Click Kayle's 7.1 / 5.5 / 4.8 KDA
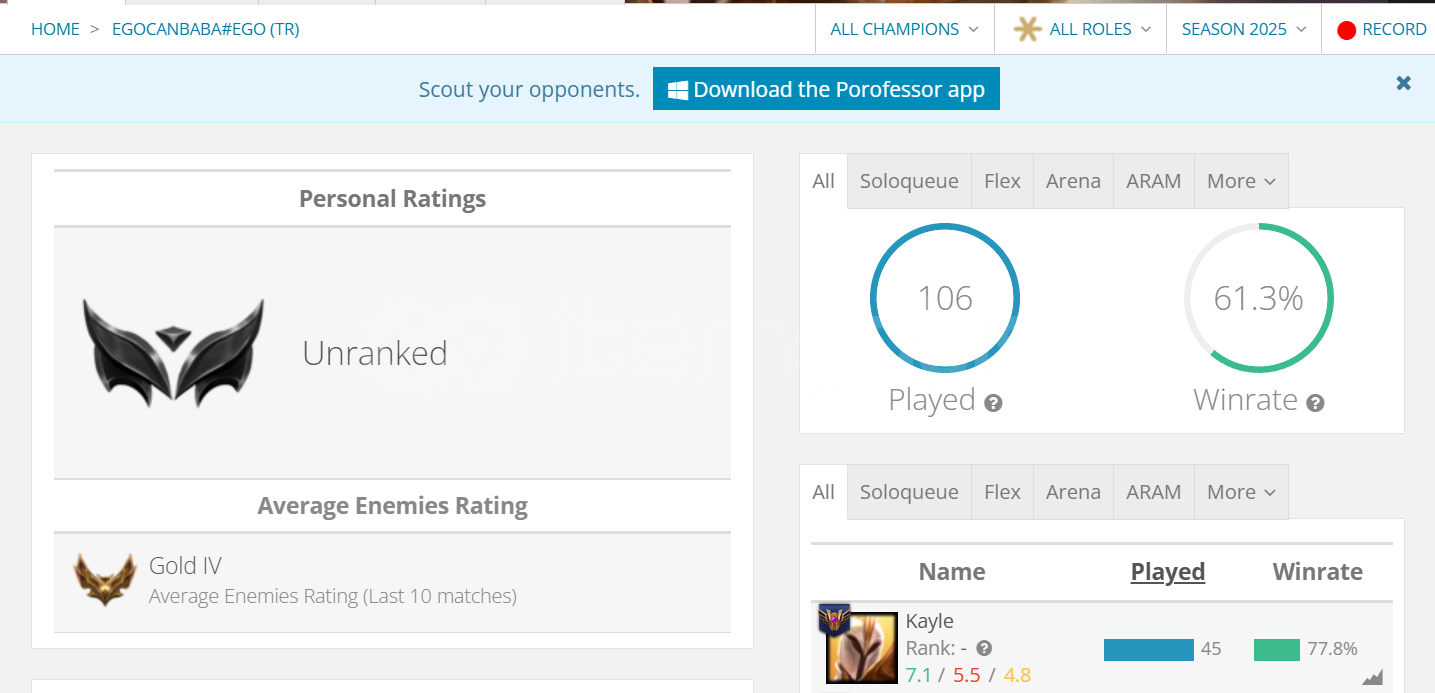The height and width of the screenshot is (693, 1435). click(x=968, y=675)
